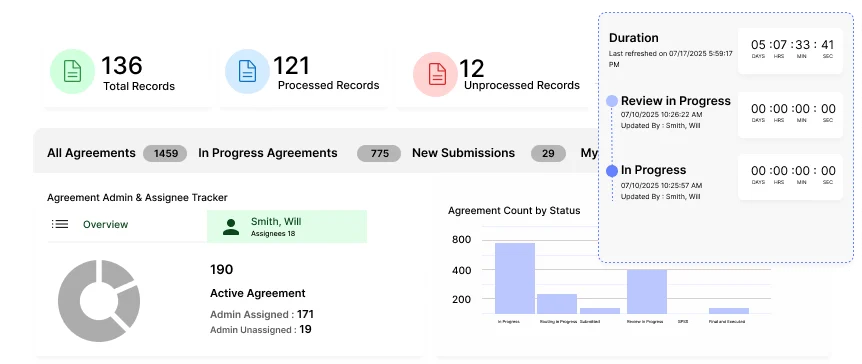Click the 136 total records number
Viewport: 862px width, 364px height.
tap(121, 66)
